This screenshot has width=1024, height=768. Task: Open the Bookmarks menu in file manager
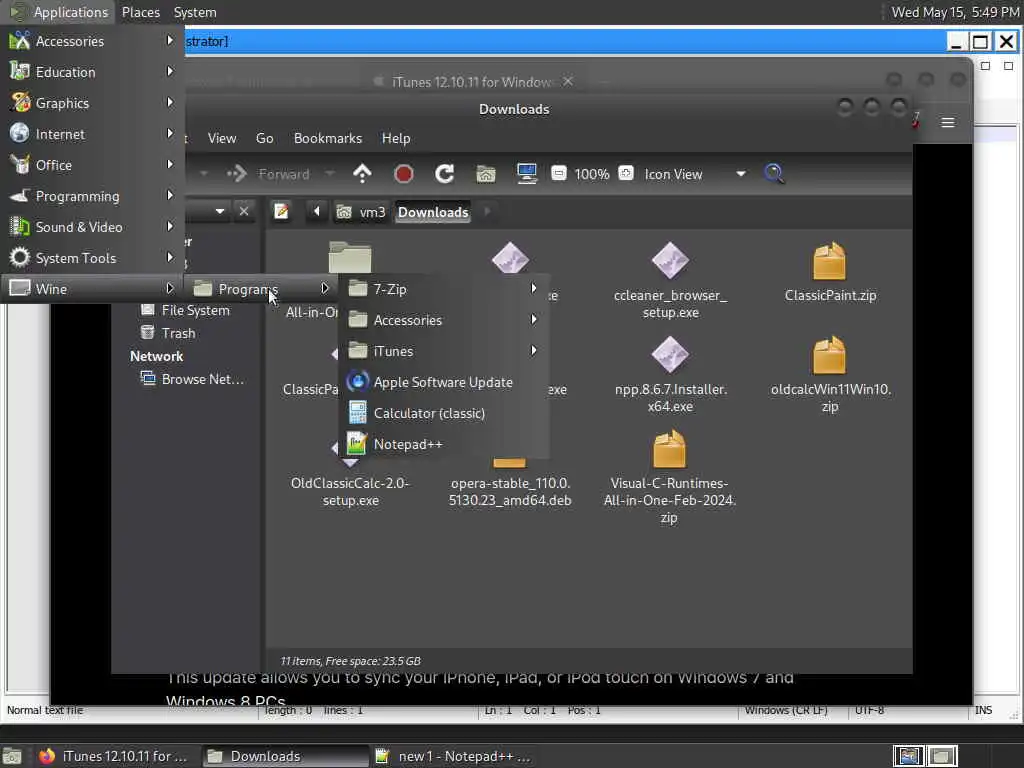click(x=328, y=138)
